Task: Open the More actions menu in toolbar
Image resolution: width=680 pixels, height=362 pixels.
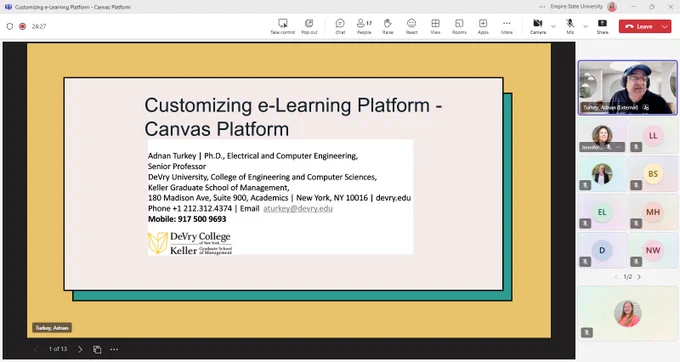Action: [507, 26]
